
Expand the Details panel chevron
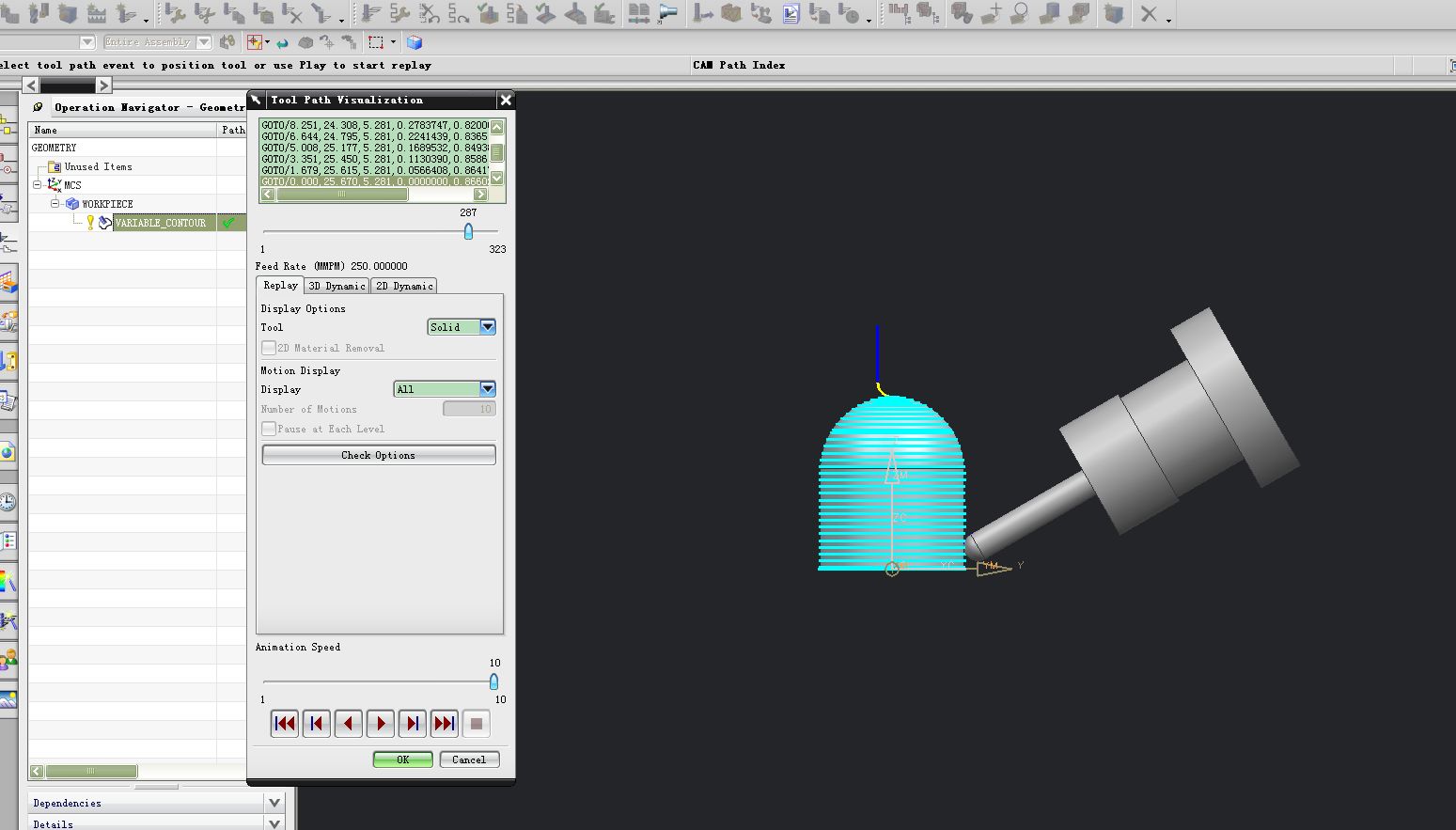point(274,824)
